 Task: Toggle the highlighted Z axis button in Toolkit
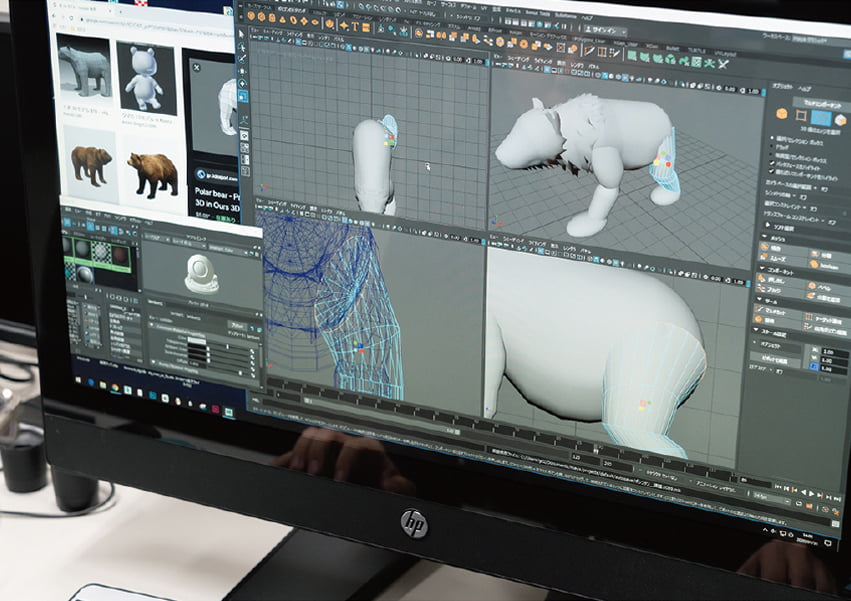(x=814, y=366)
